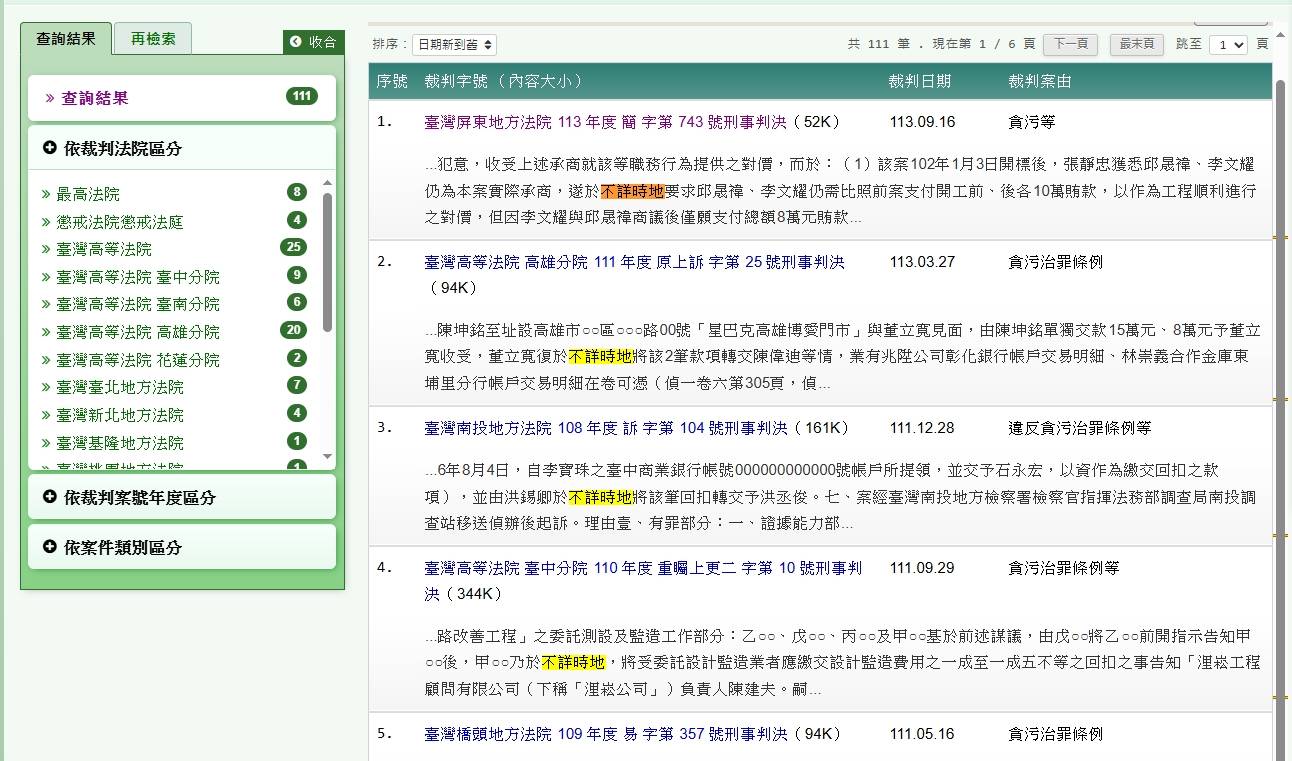
Task: Filter by 懲戒法院懲戒法庭
Action: point(120,222)
